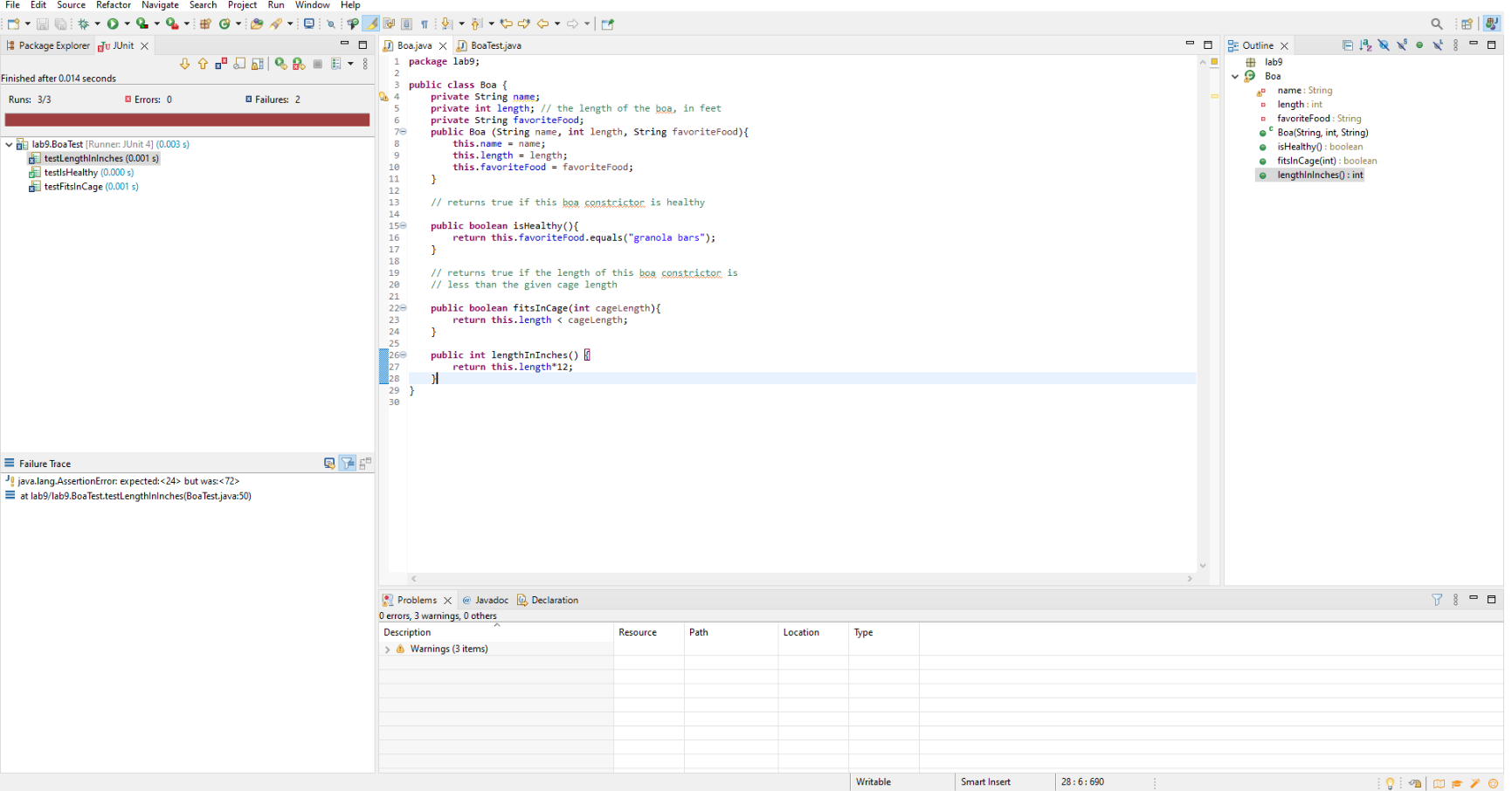Image resolution: width=1512 pixels, height=791 pixels.
Task: Open dropdown arrow next to Run button
Action: point(127,24)
